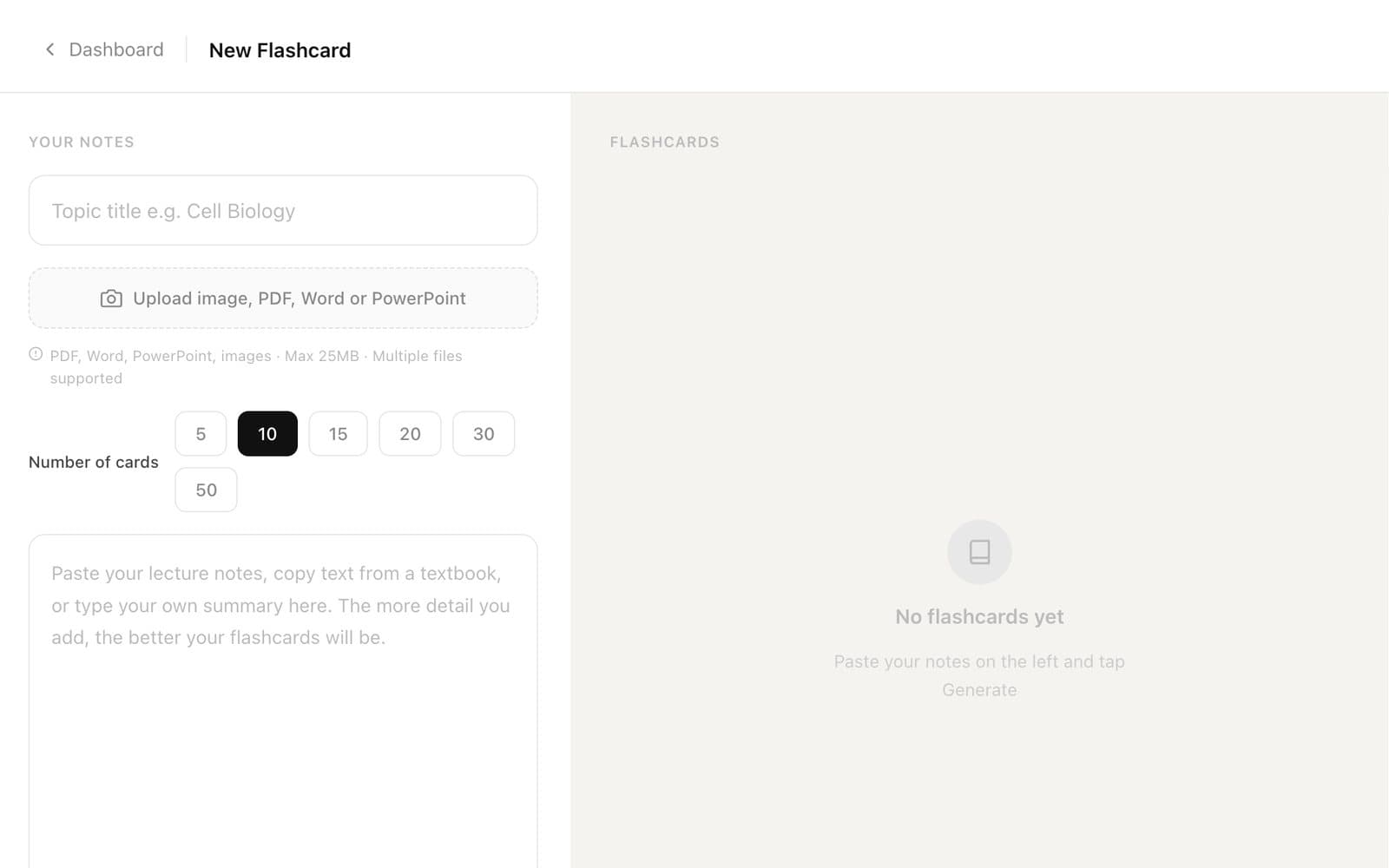
Task: Focus the Topic title input field
Action: point(283,210)
